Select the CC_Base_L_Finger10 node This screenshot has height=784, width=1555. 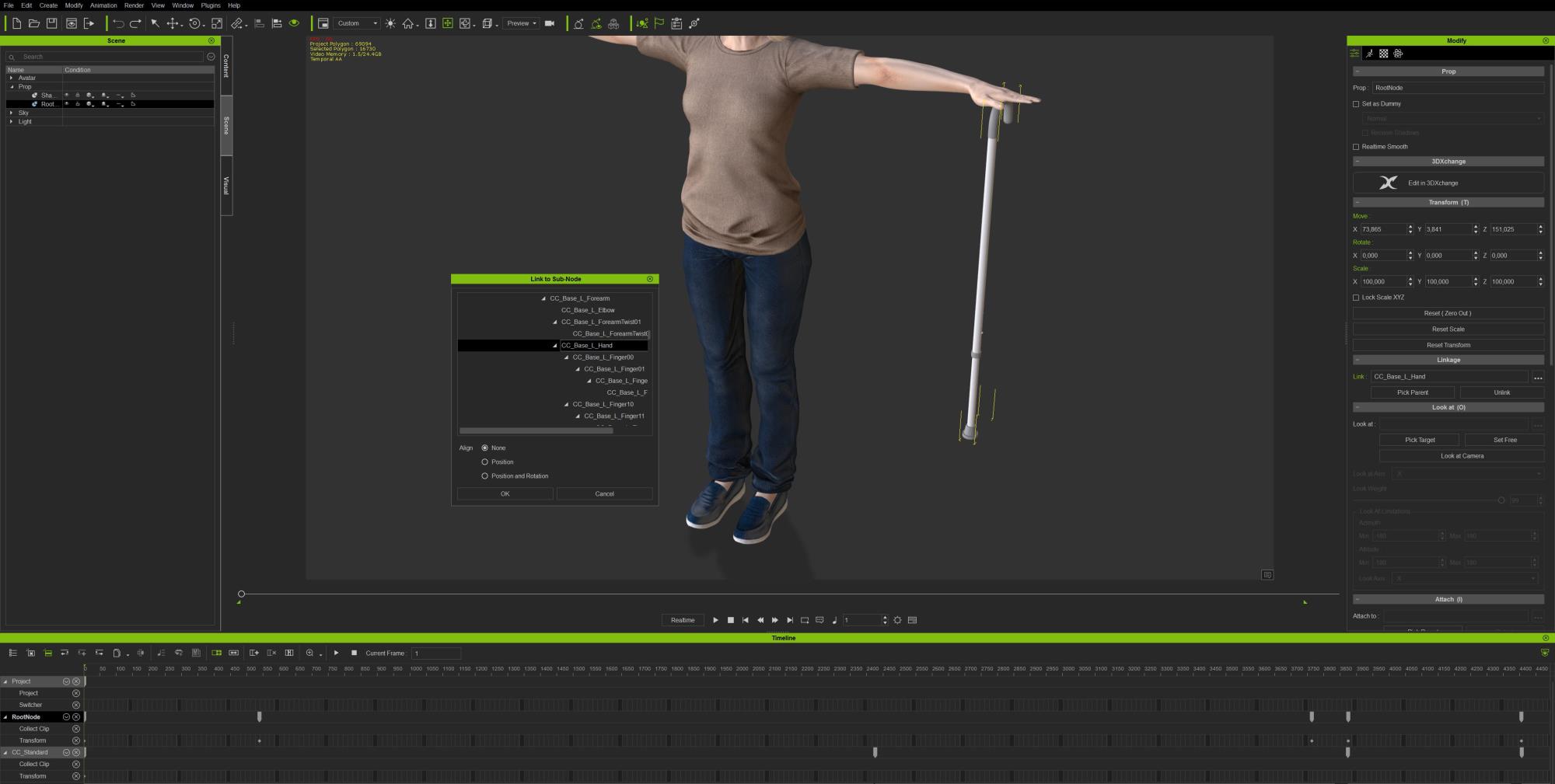(603, 405)
